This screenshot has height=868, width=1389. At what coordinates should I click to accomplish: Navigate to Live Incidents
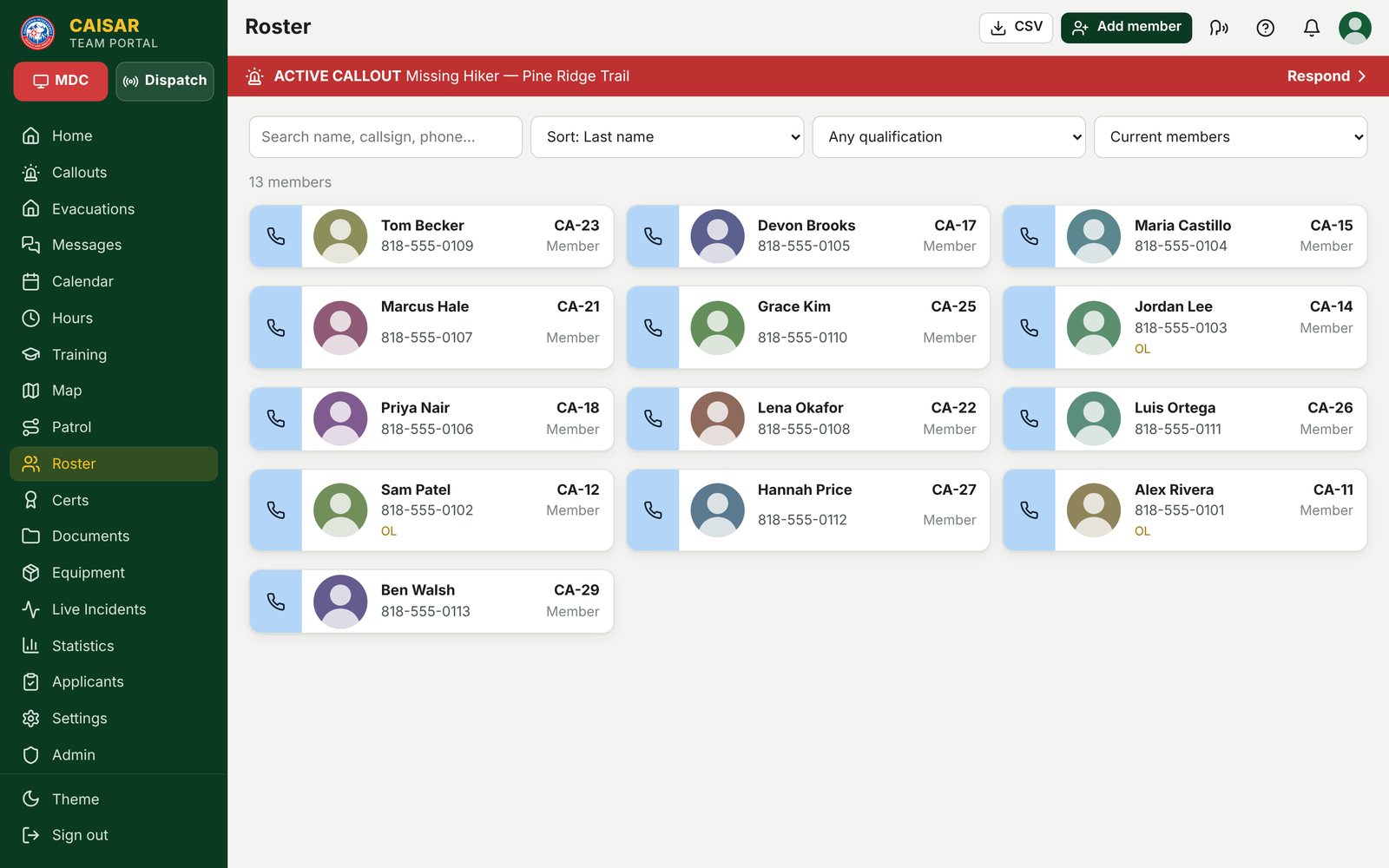(114, 609)
